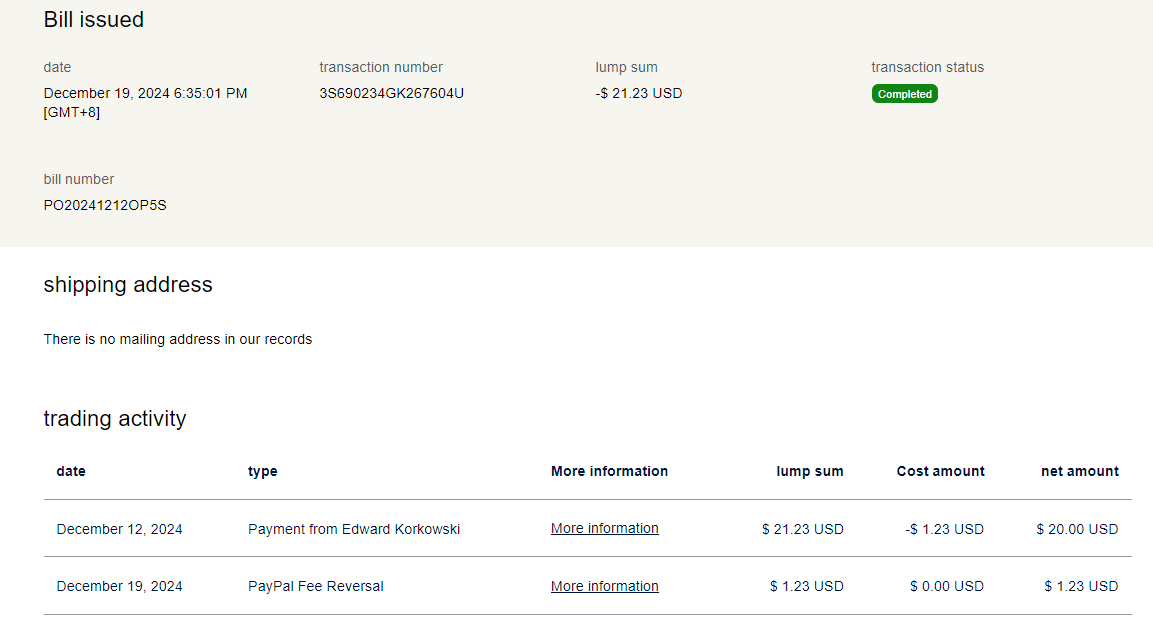Screen dimensions: 1153x620
Task: Click the Cost amount column header
Action: [940, 471]
